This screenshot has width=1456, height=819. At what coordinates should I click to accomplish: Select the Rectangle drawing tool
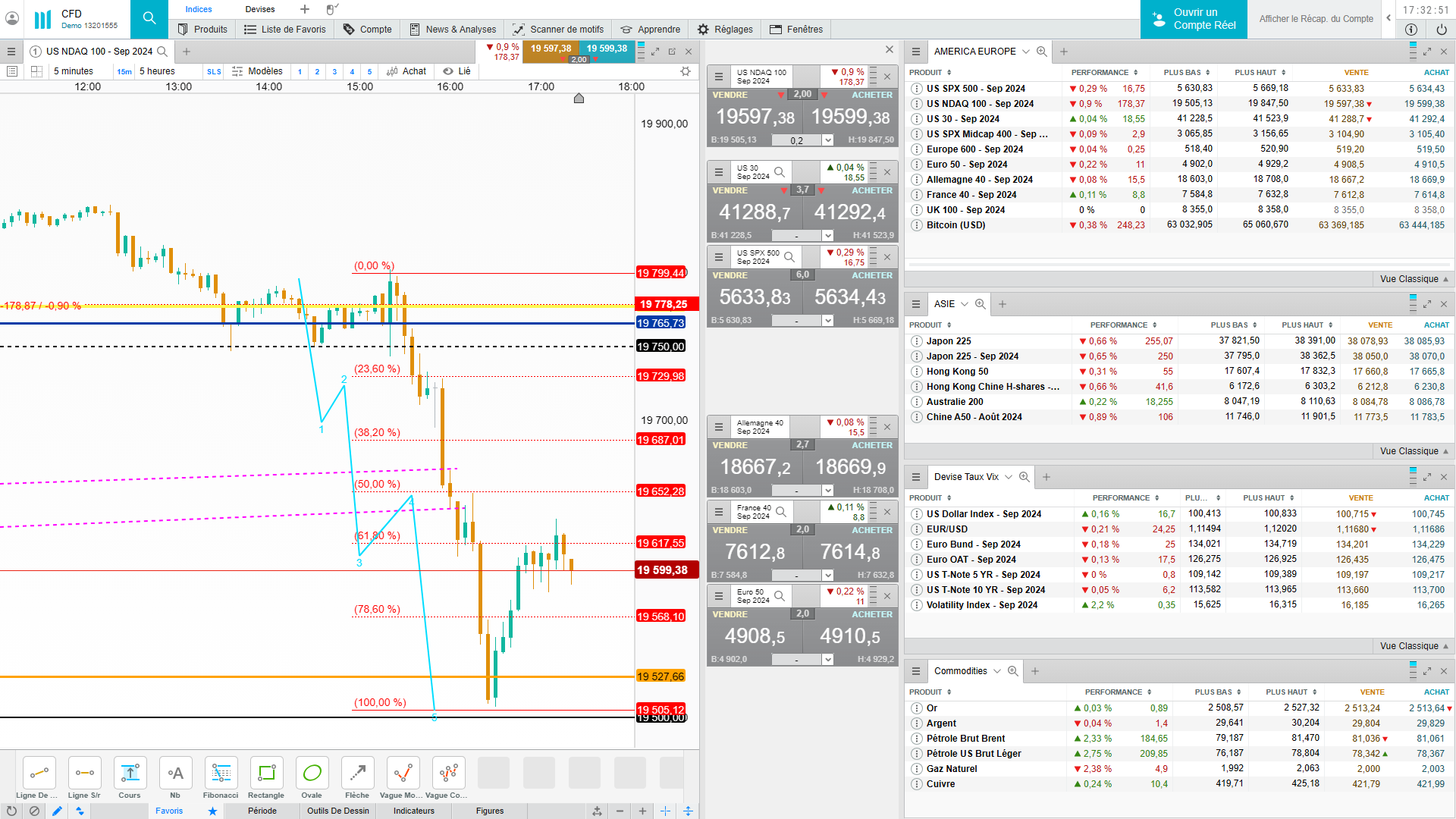point(266,773)
